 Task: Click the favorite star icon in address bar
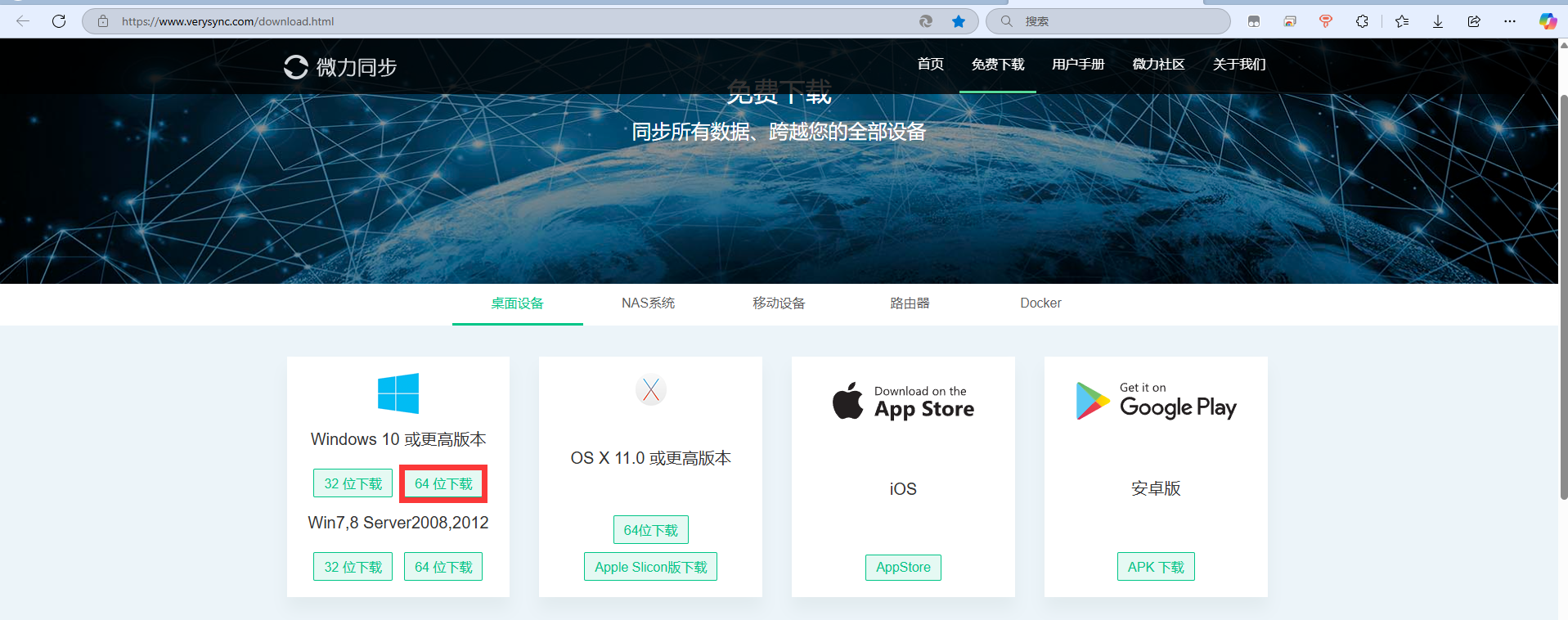point(959,21)
